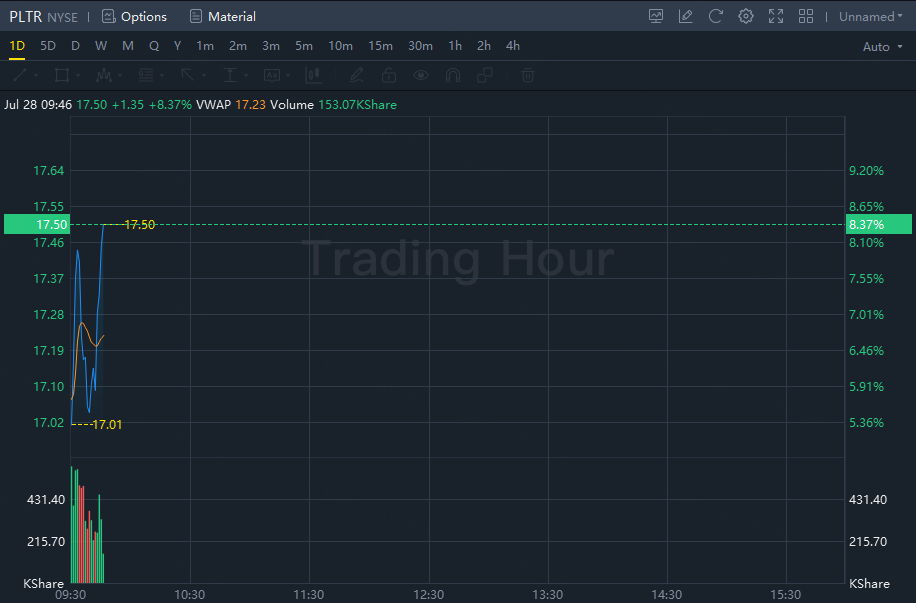Screen dimensions: 916x603
Task: Click the VWAP value 17.23
Action: (x=250, y=105)
